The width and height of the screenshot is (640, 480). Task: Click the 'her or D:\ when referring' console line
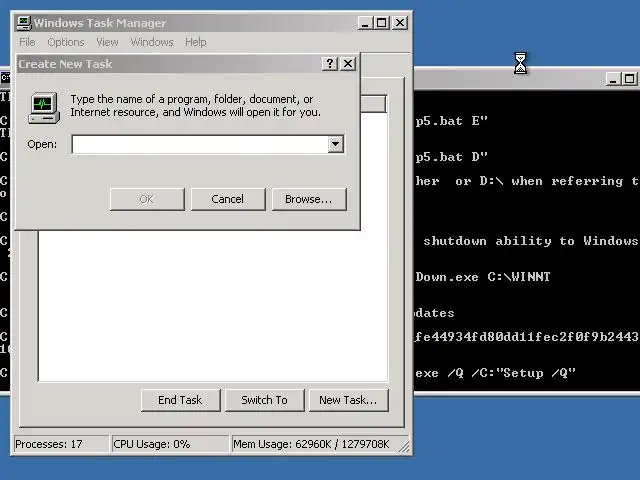519,181
